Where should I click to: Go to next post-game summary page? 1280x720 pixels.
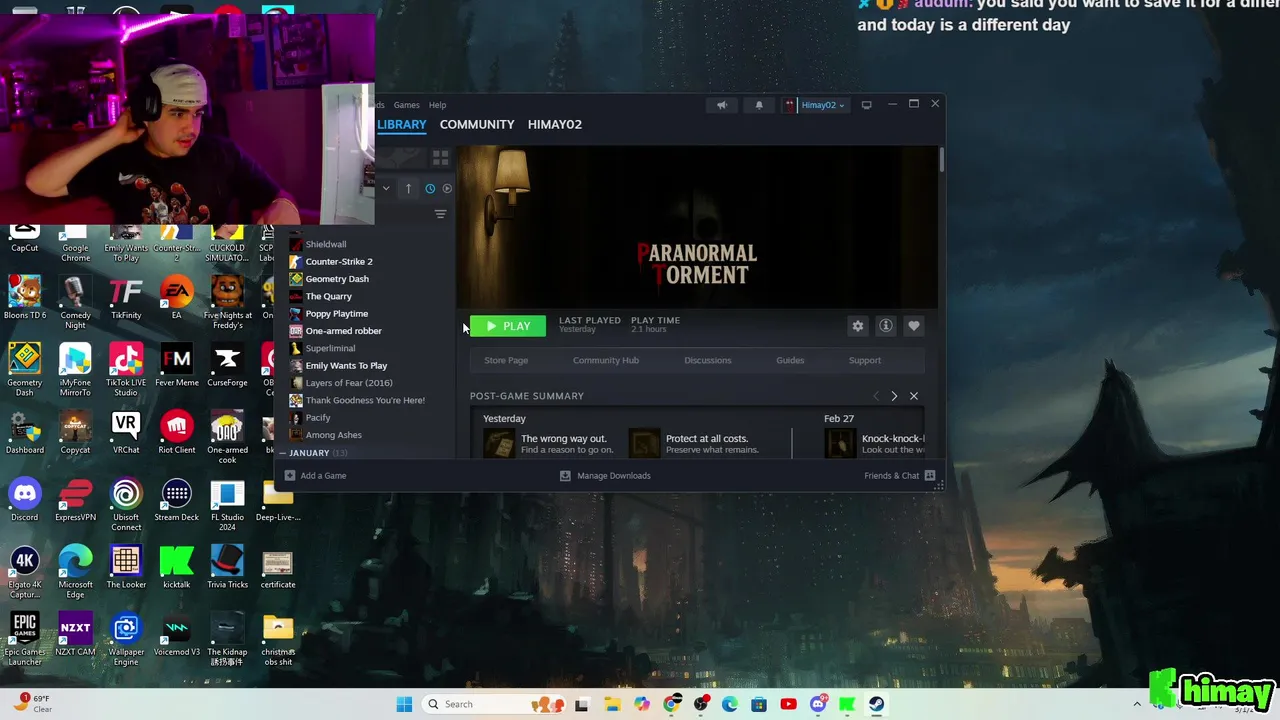pyautogui.click(x=894, y=396)
